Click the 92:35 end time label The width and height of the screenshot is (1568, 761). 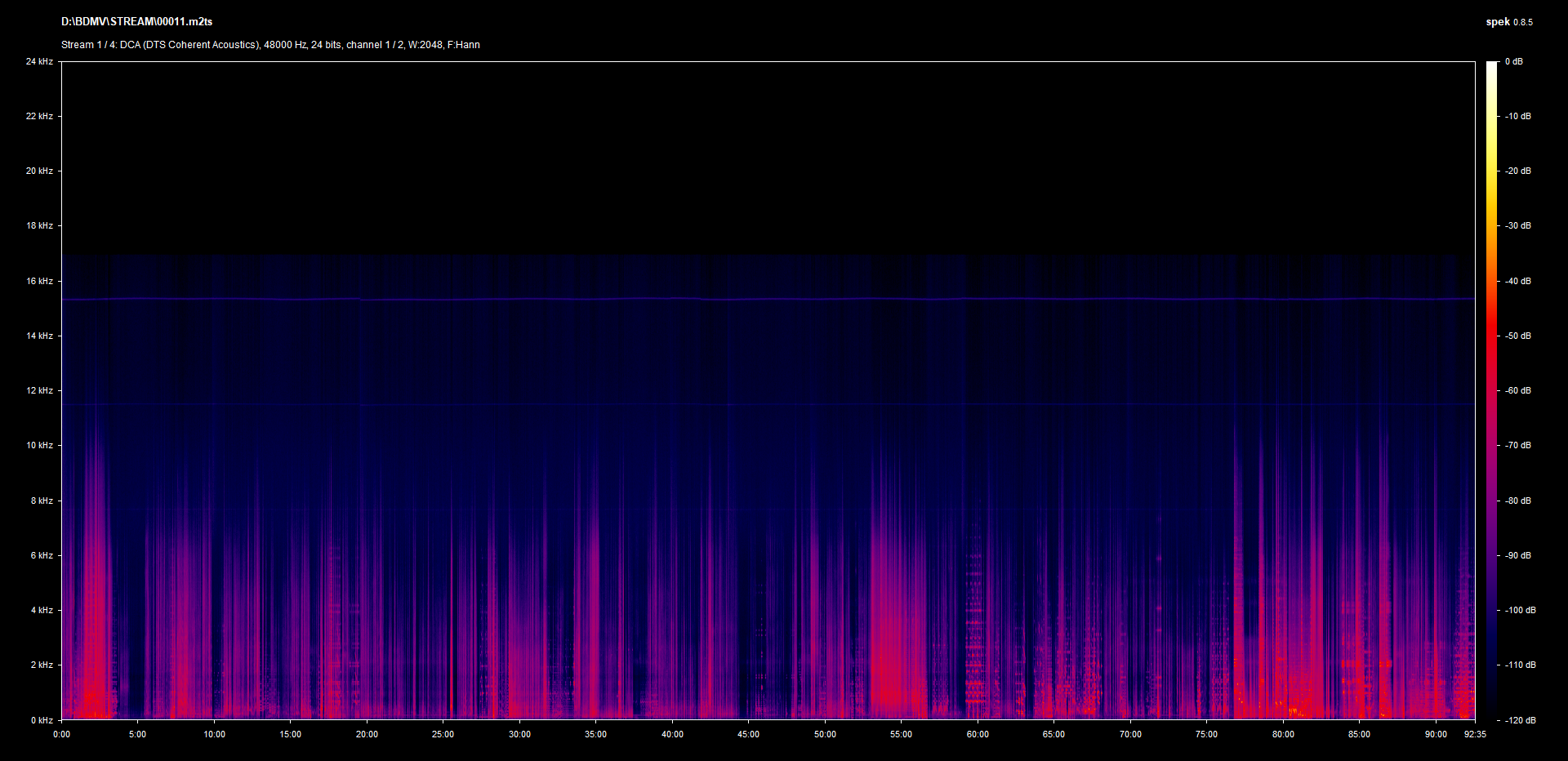(x=1475, y=734)
